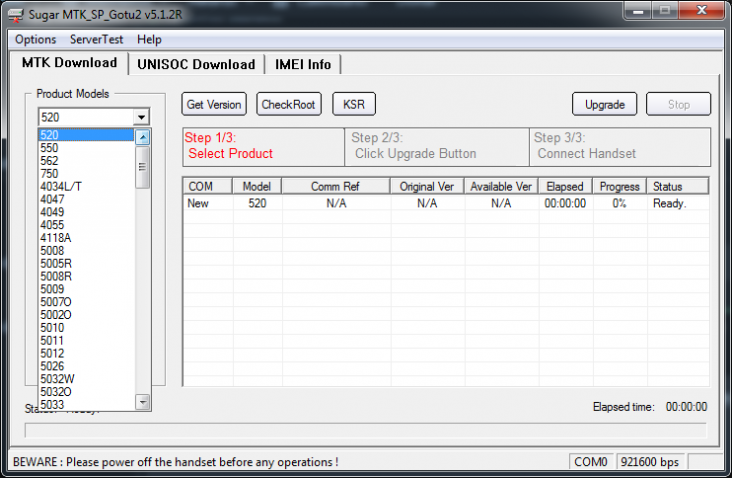
Task: Select model 520 in the list
Action: coord(86,135)
